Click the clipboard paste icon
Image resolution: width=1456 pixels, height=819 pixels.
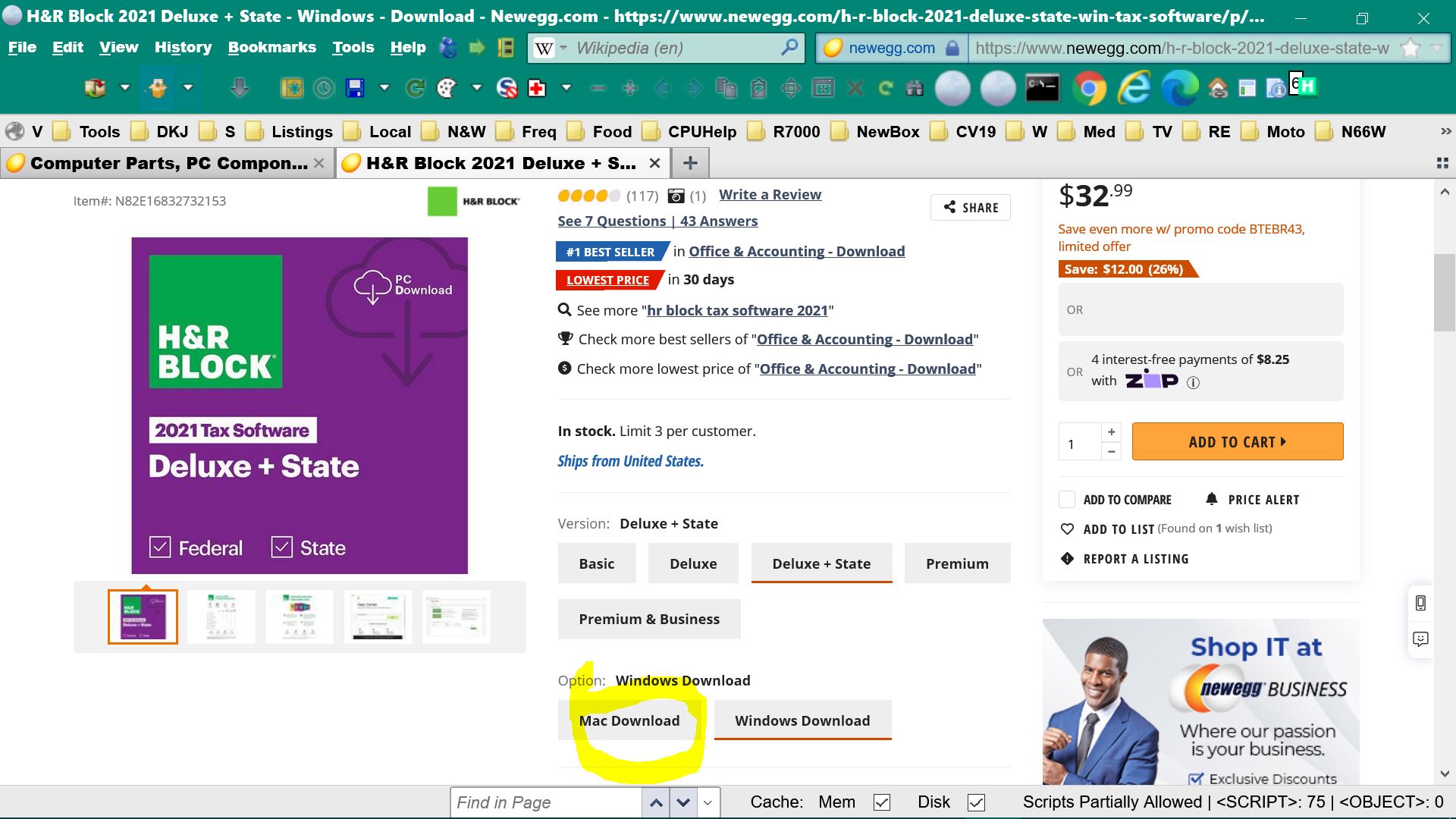coord(758,89)
